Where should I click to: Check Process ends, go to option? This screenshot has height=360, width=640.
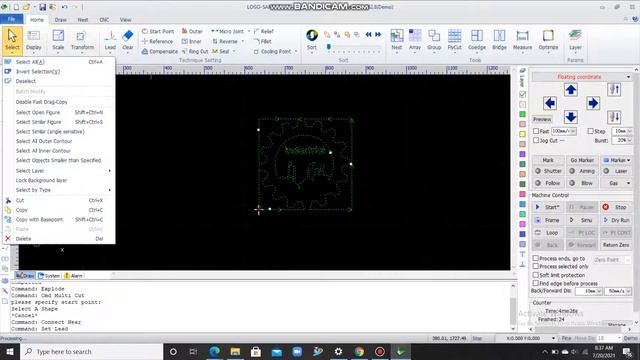[536, 258]
